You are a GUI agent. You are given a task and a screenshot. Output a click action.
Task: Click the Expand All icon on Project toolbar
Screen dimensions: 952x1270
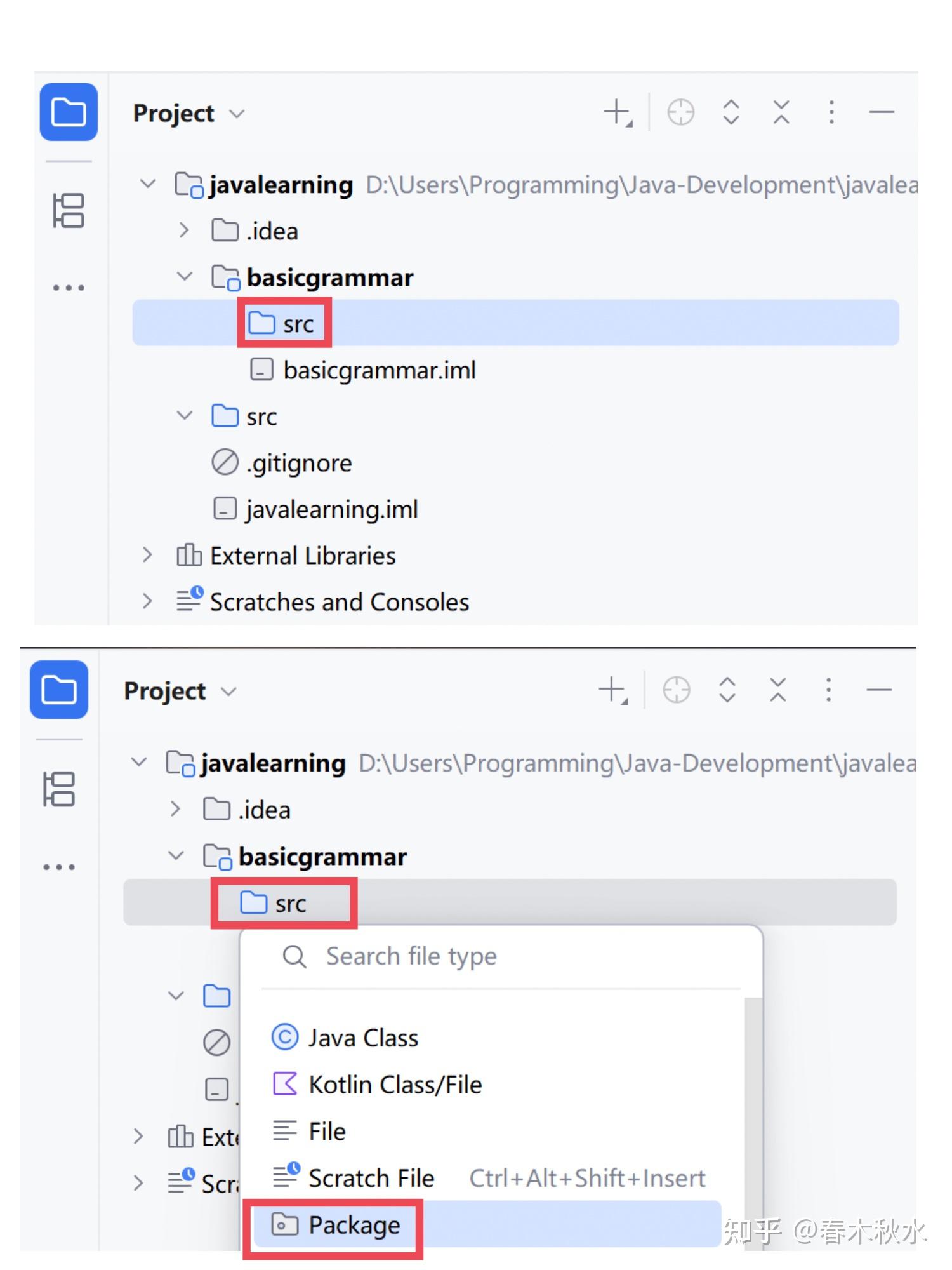[731, 111]
